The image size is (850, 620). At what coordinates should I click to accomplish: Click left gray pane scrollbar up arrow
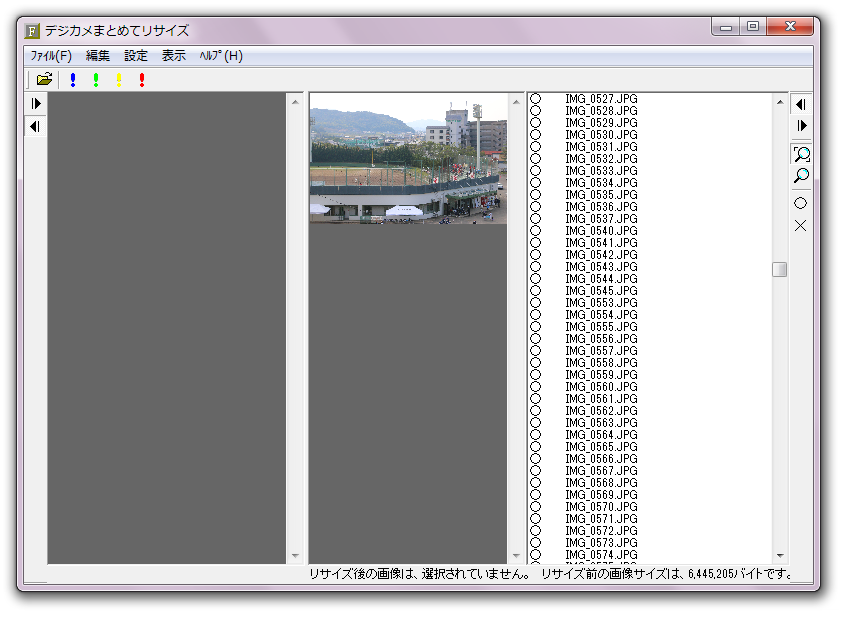pyautogui.click(x=295, y=102)
